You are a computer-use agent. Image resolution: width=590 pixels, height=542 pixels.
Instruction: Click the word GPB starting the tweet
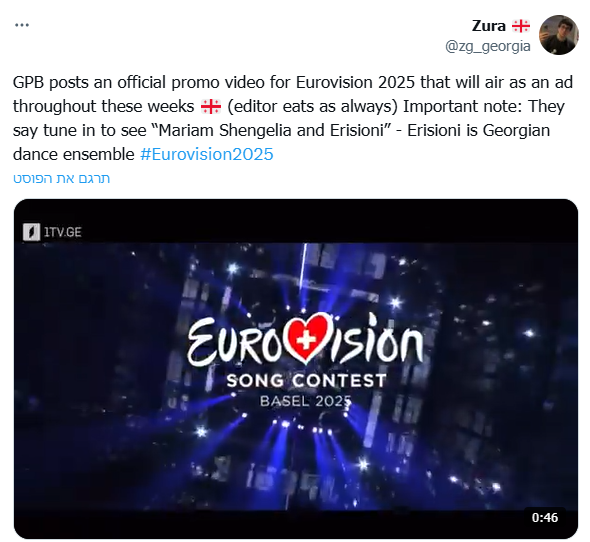(28, 82)
